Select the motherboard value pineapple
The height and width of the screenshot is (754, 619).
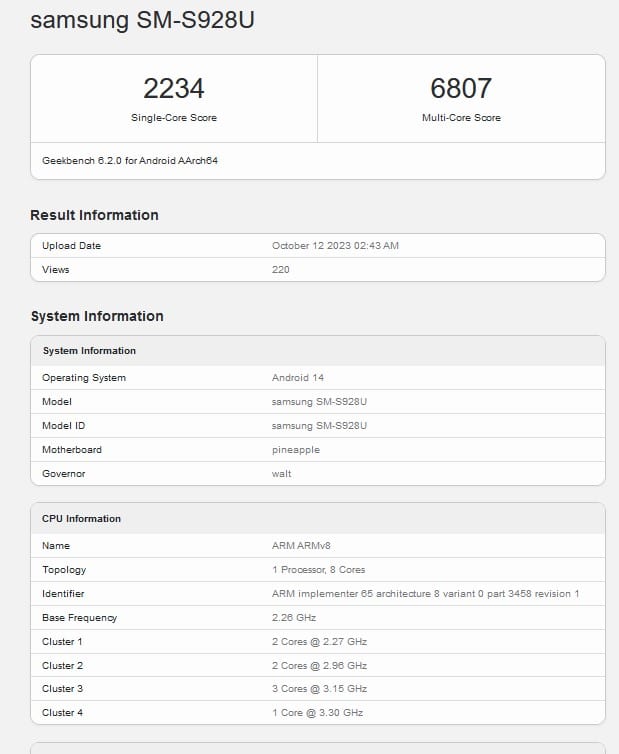pyautogui.click(x=296, y=450)
